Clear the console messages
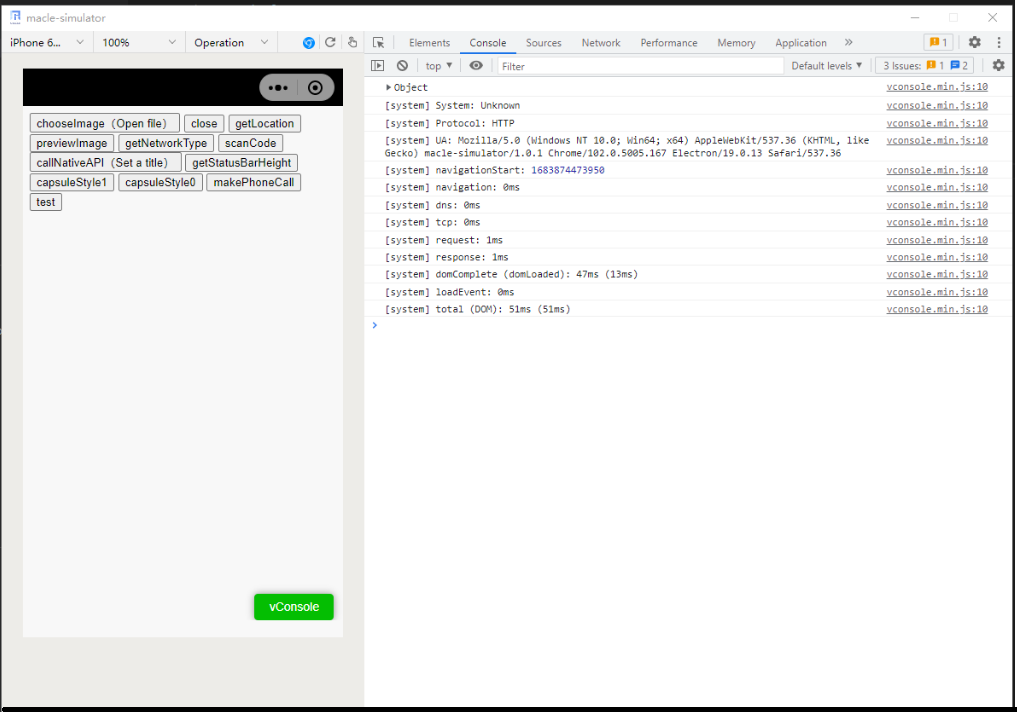1017x712 pixels. pos(401,65)
